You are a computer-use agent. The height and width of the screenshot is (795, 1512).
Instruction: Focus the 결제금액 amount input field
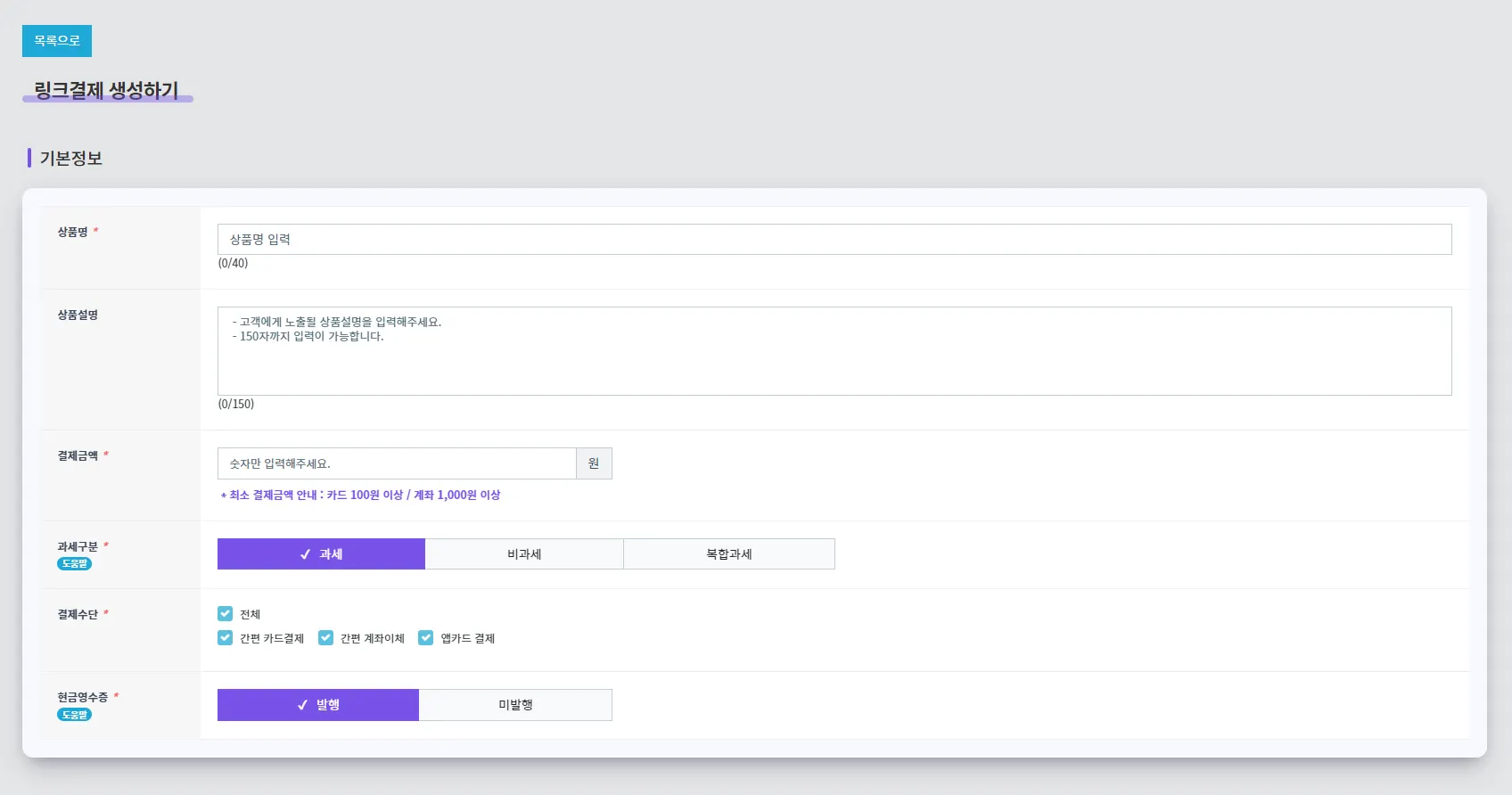(397, 463)
